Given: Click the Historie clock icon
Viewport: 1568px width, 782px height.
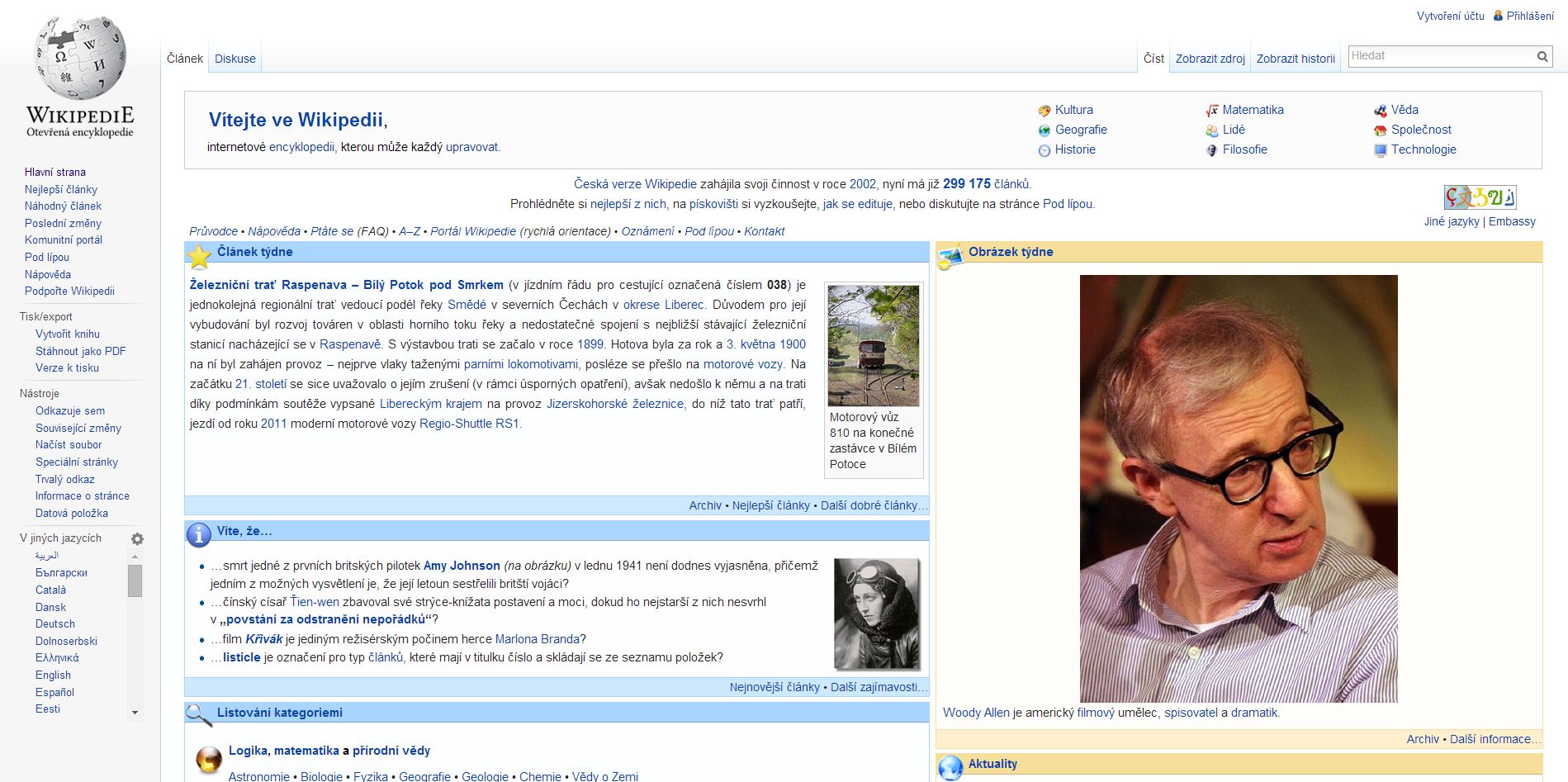Looking at the screenshot, I should 1045,150.
